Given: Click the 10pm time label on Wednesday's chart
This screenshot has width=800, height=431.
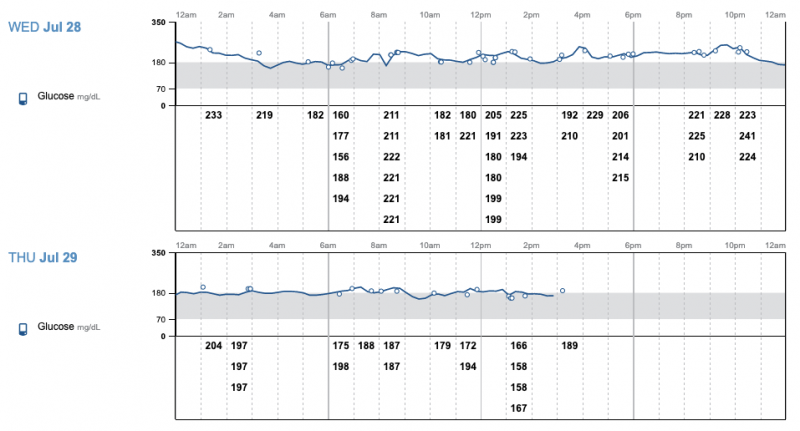Looking at the screenshot, I should pyautogui.click(x=735, y=14).
